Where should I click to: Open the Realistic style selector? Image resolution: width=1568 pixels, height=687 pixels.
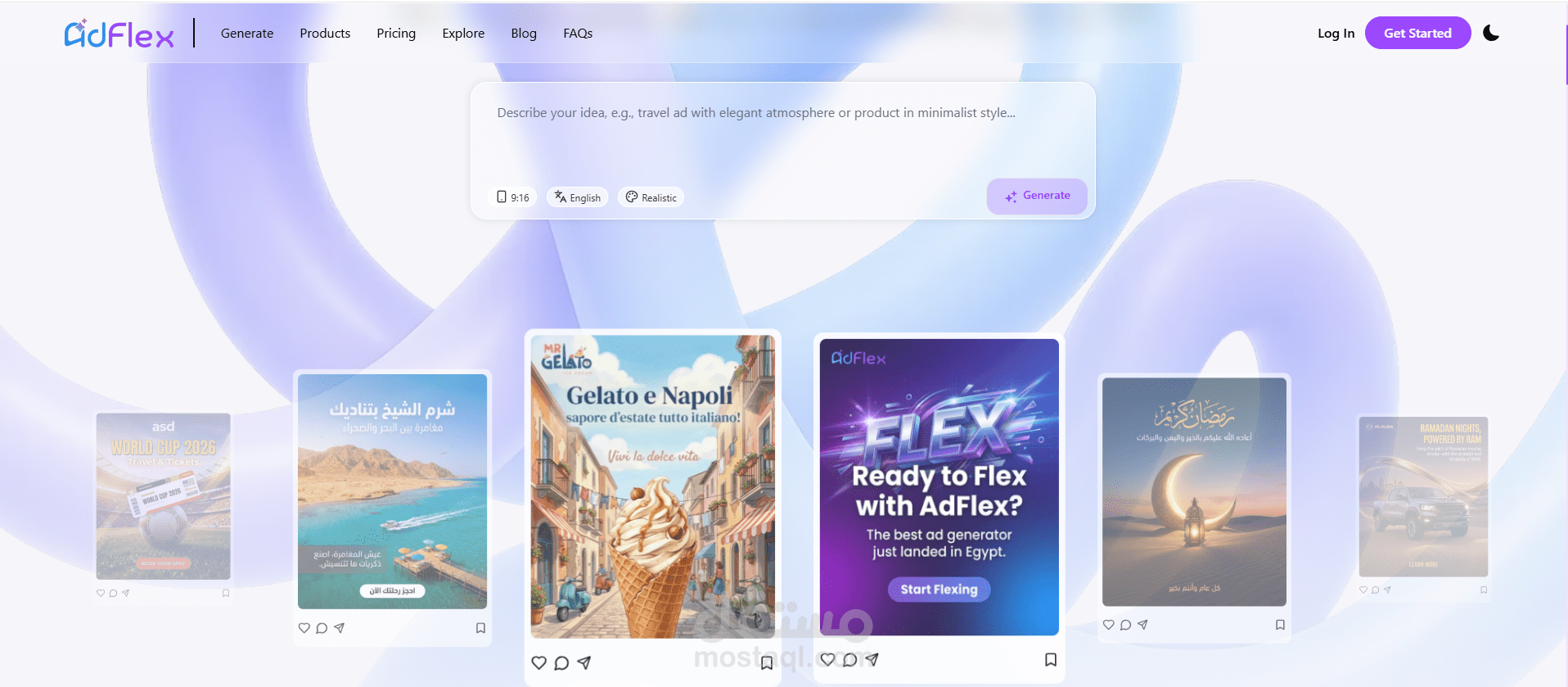tap(651, 197)
